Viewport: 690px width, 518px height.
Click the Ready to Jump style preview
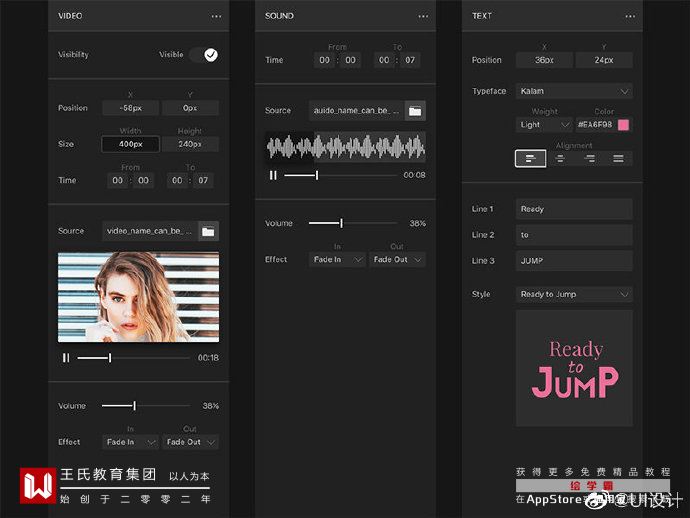tap(574, 368)
